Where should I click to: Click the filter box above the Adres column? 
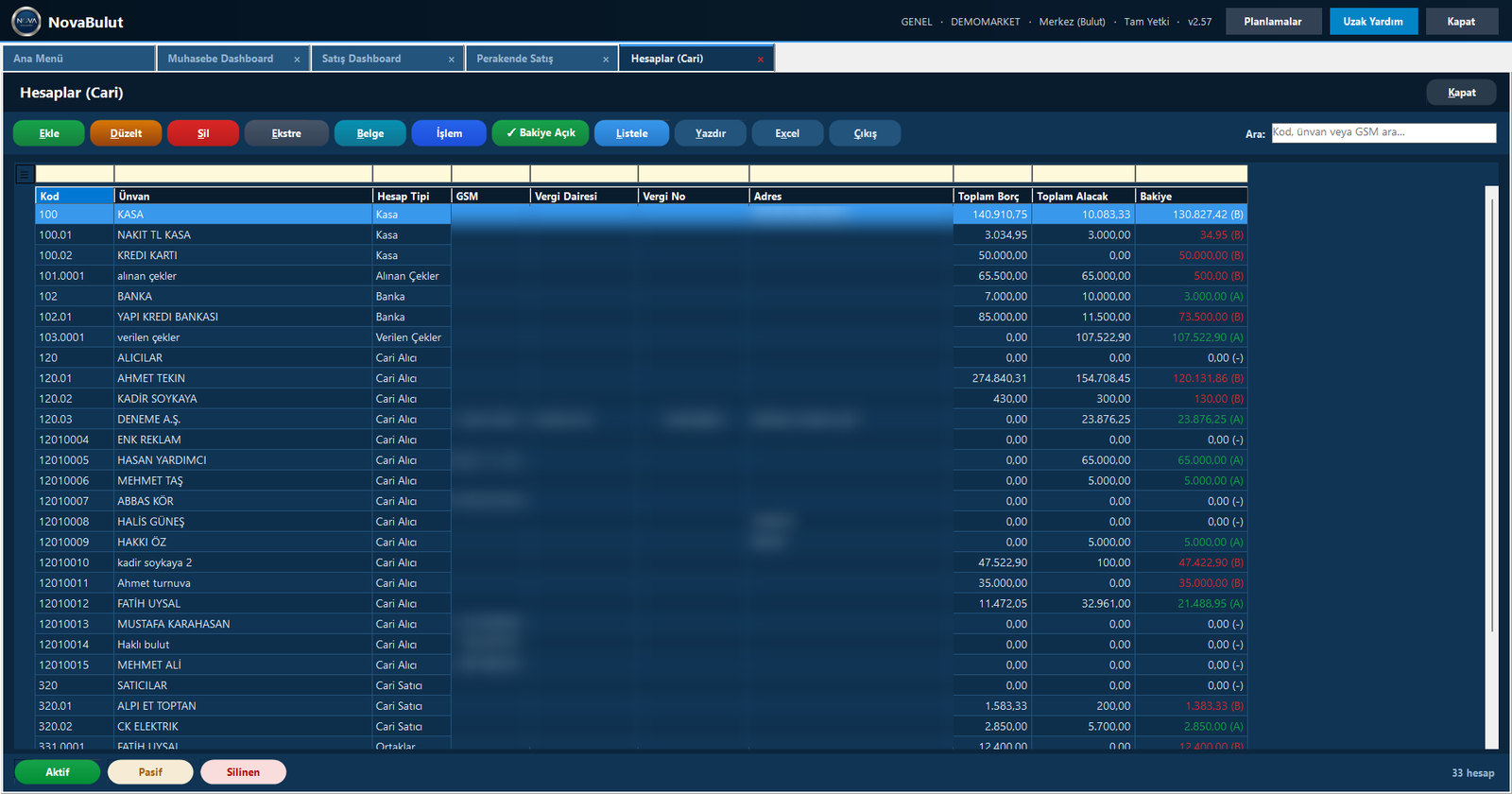850,174
